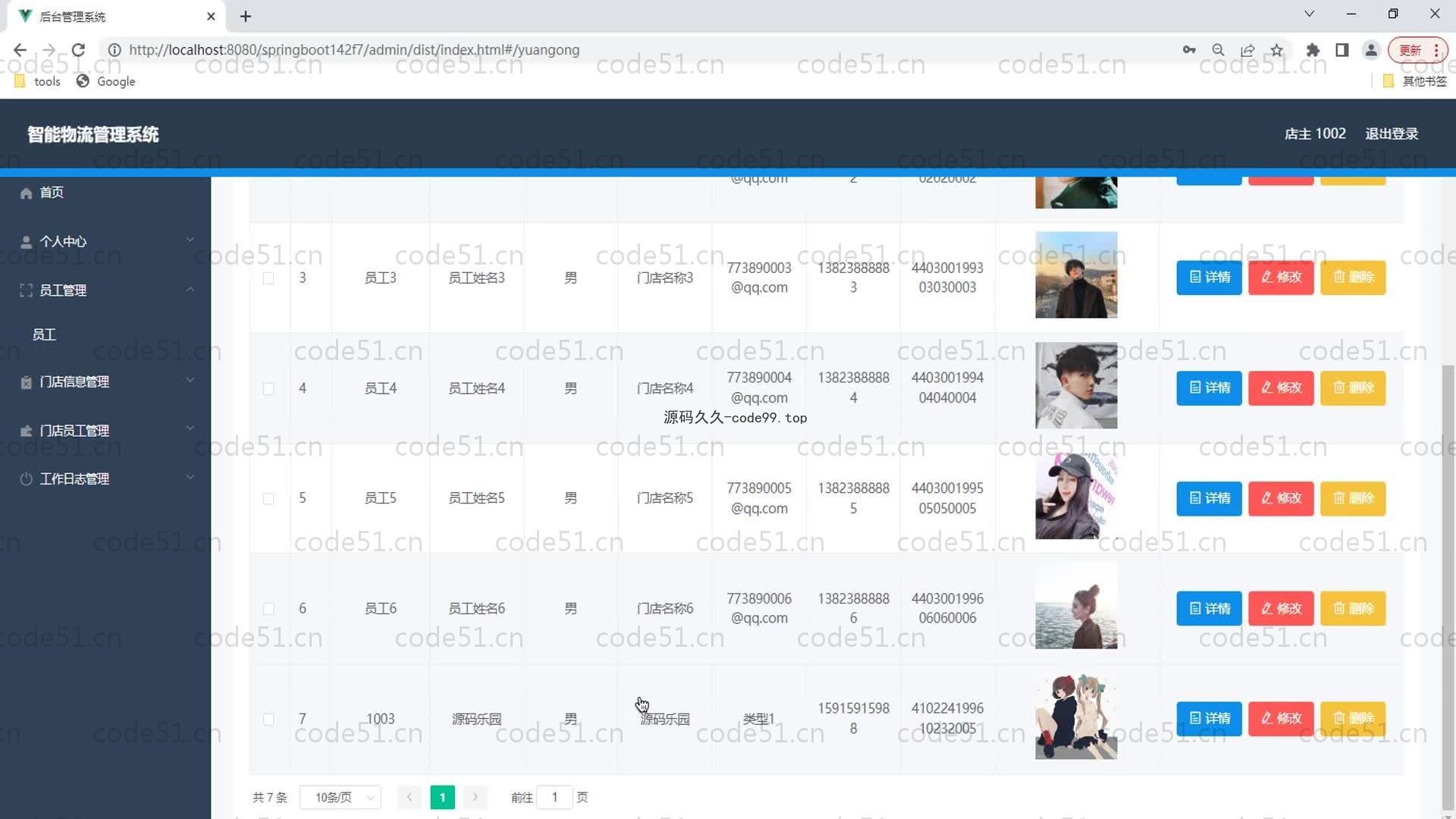Open the anime photo thumbnail in row 7
Viewport: 1456px width, 819px height.
pyautogui.click(x=1076, y=717)
